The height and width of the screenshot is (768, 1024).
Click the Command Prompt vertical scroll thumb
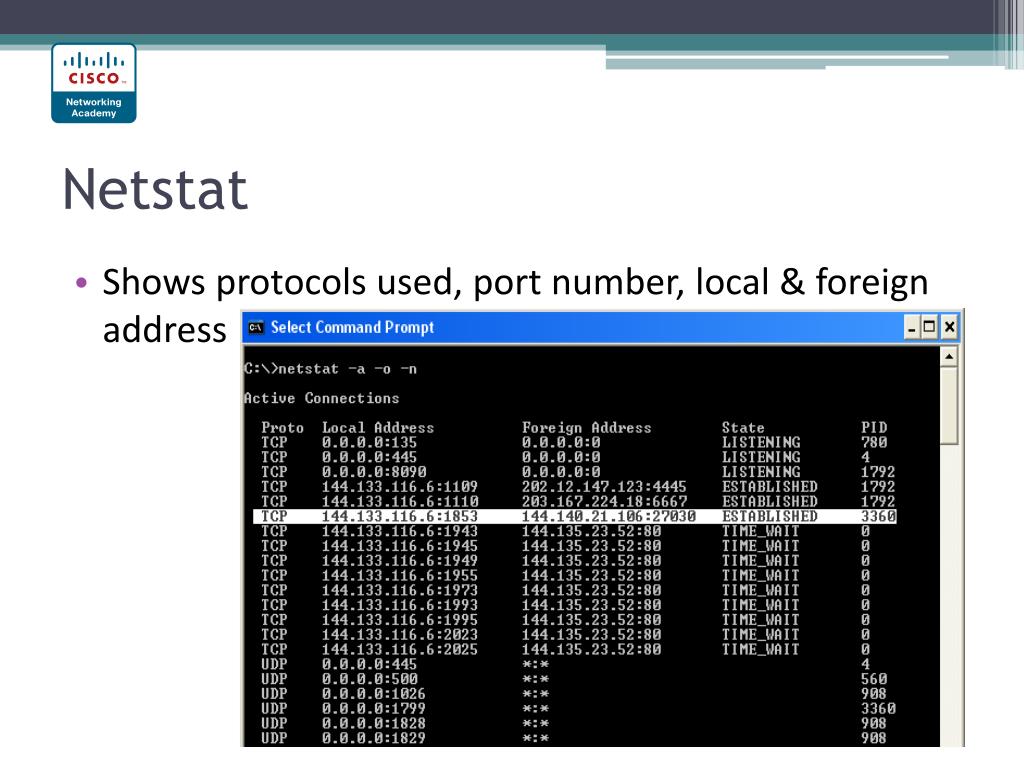pos(949,406)
